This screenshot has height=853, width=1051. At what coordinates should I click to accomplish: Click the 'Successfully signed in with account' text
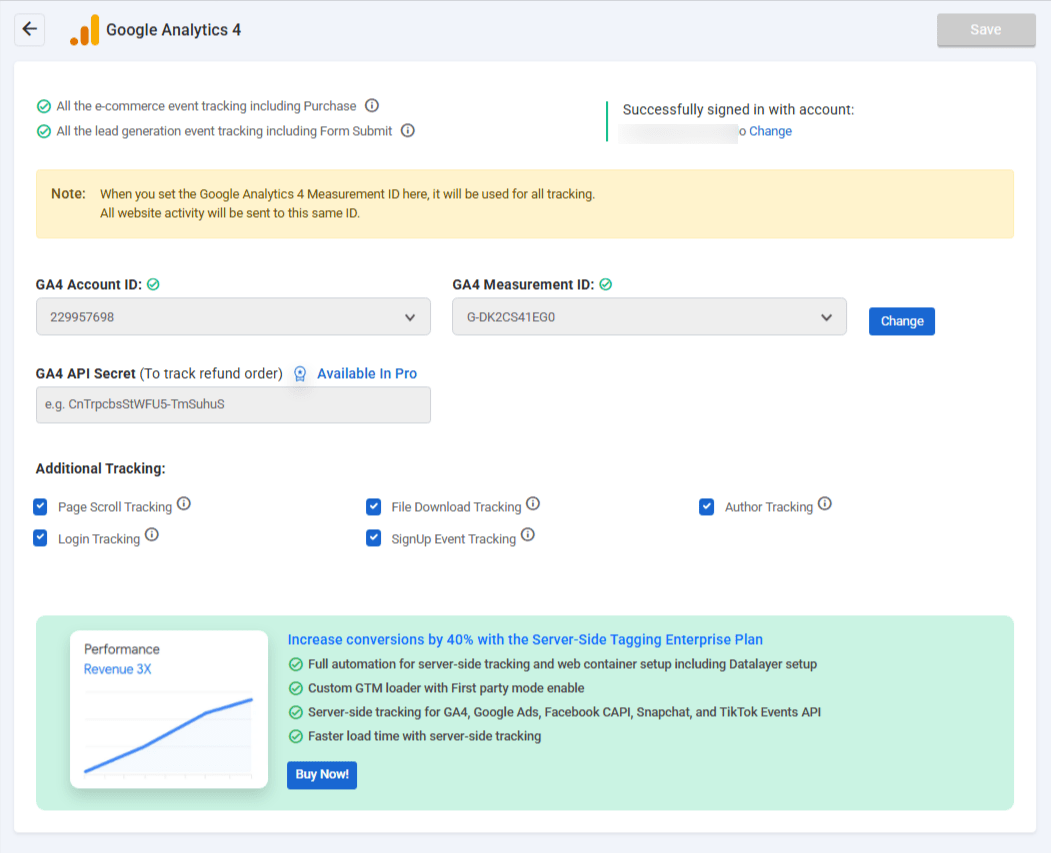tap(738, 110)
